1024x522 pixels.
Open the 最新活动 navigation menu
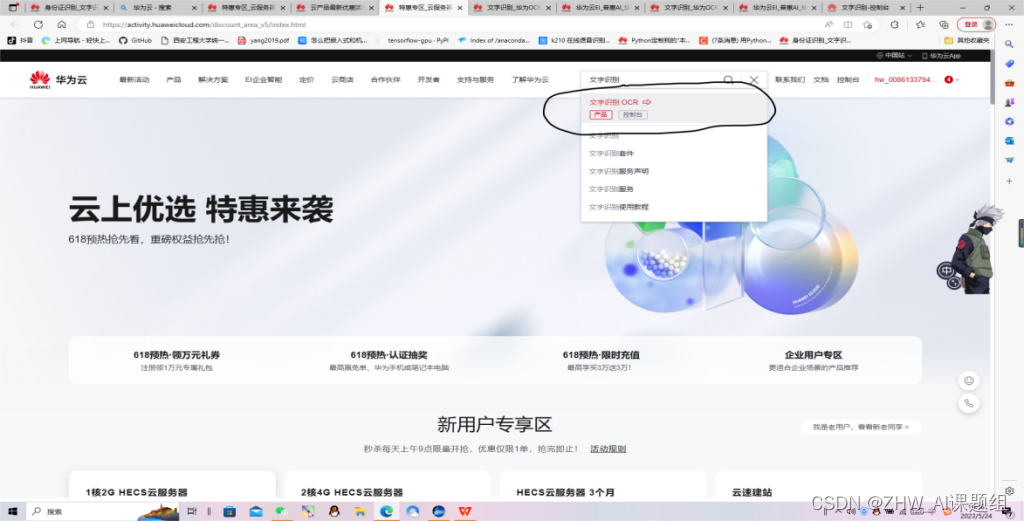(x=134, y=80)
